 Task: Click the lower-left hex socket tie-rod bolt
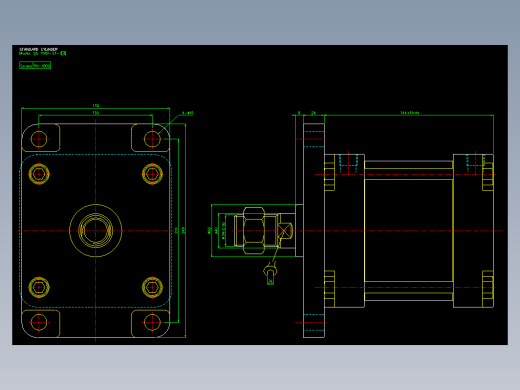(39, 287)
